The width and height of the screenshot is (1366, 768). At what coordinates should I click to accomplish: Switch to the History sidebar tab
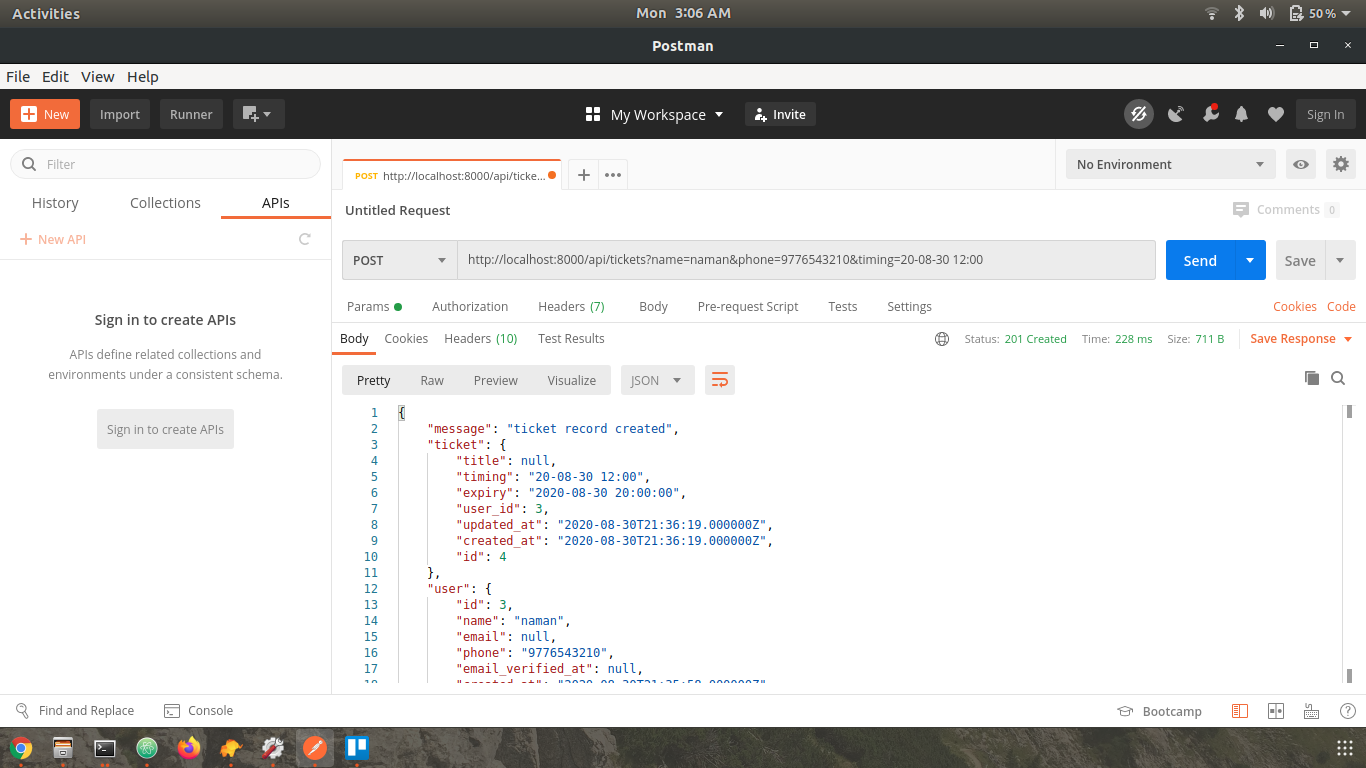(55, 203)
